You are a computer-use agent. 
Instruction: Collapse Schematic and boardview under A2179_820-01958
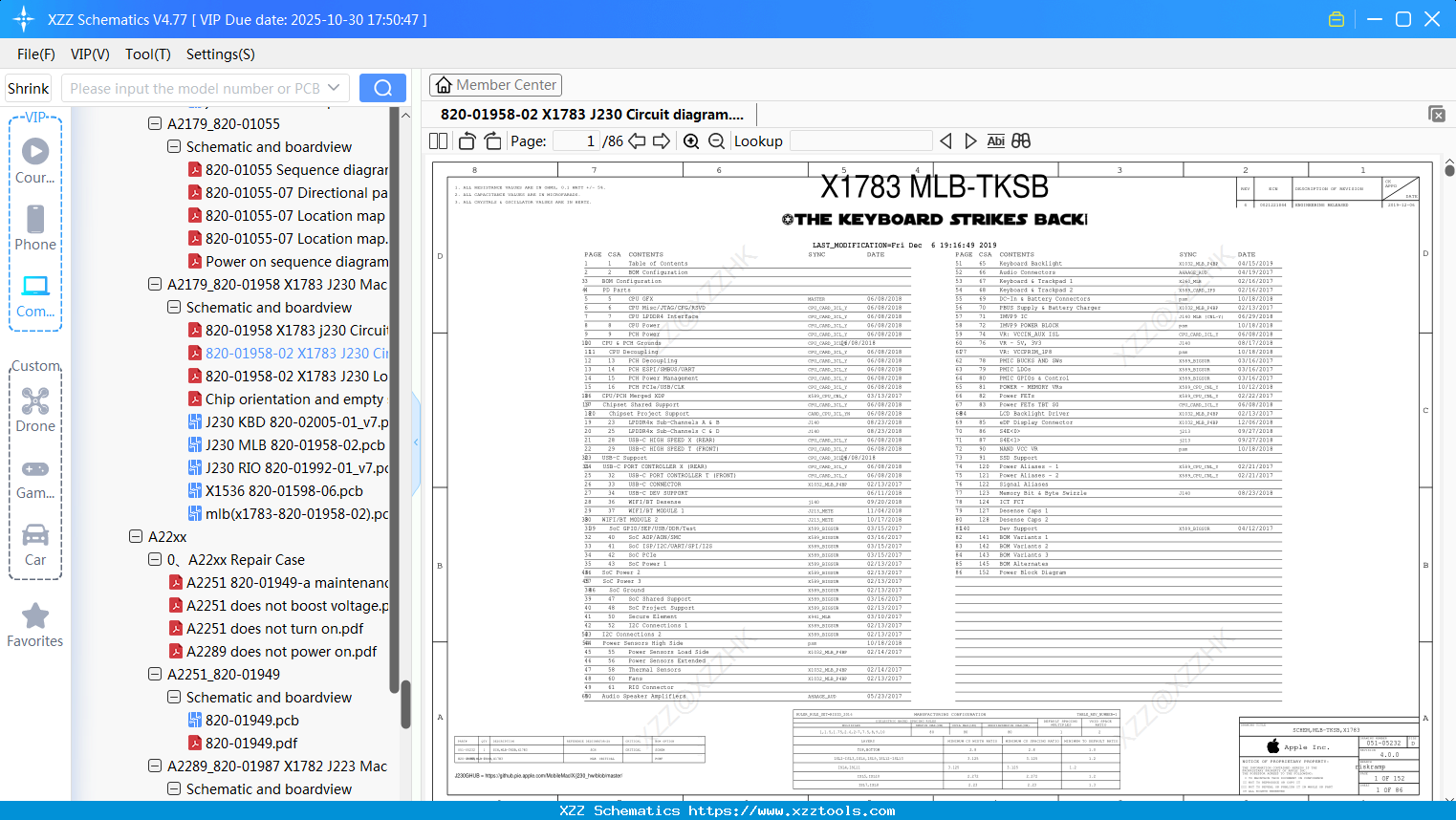tap(174, 307)
